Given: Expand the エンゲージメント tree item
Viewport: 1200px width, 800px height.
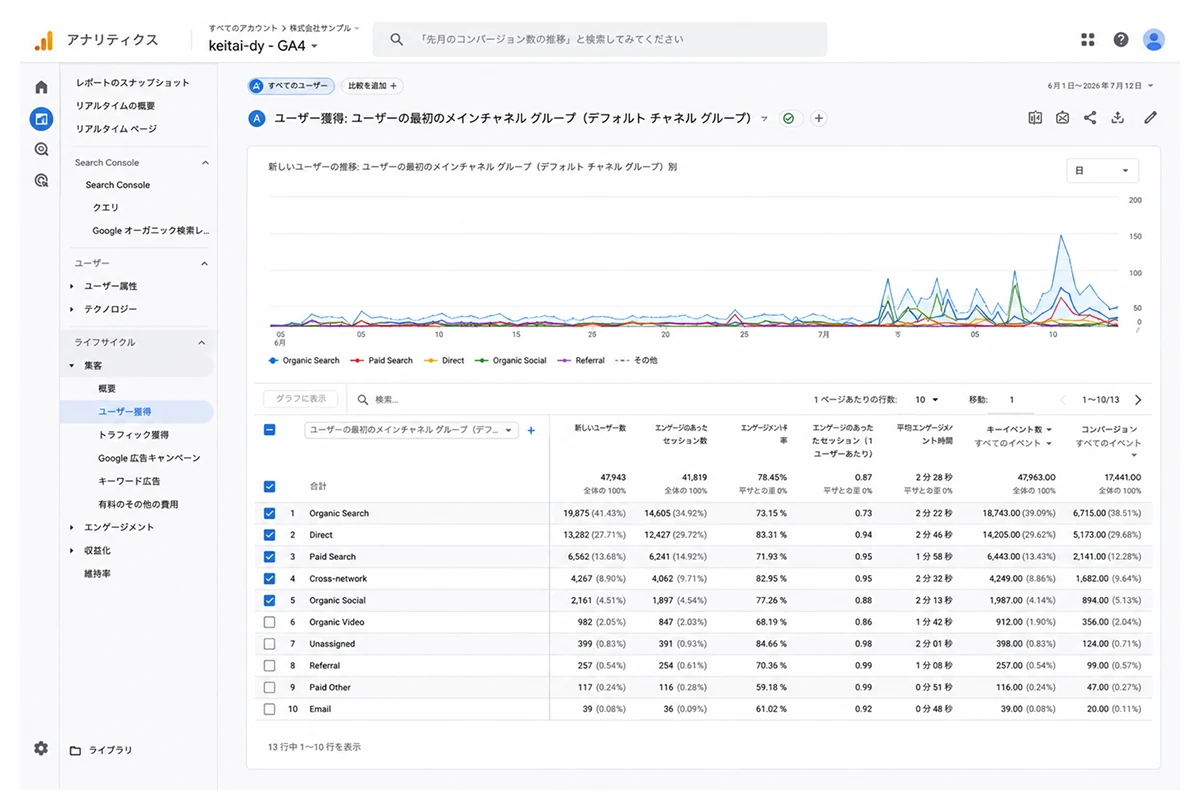Looking at the screenshot, I should pos(72,527).
